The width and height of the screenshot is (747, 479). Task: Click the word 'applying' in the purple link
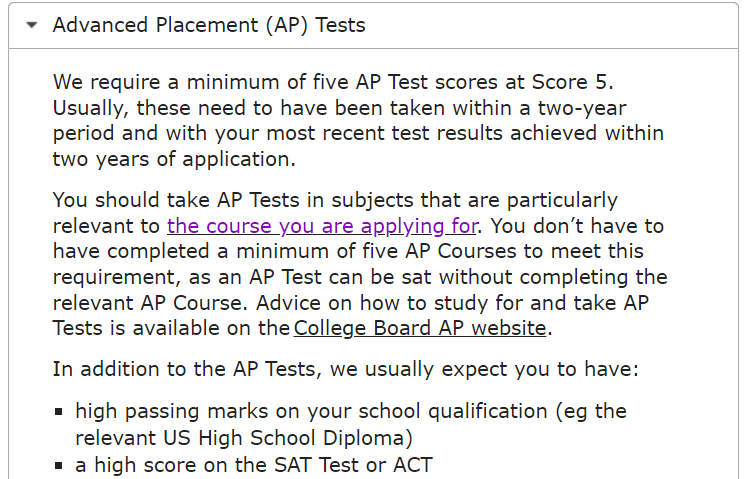(402, 226)
